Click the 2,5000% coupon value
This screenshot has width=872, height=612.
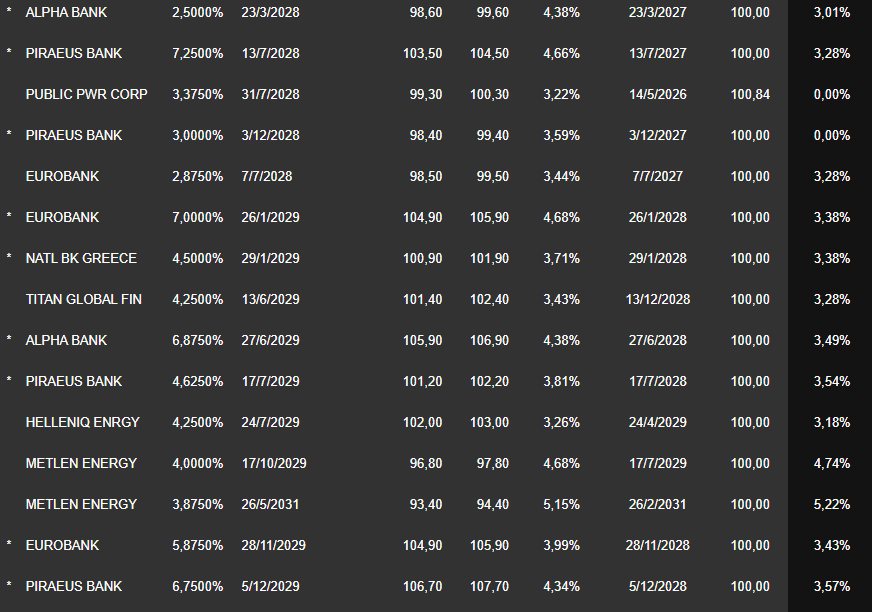point(197,12)
